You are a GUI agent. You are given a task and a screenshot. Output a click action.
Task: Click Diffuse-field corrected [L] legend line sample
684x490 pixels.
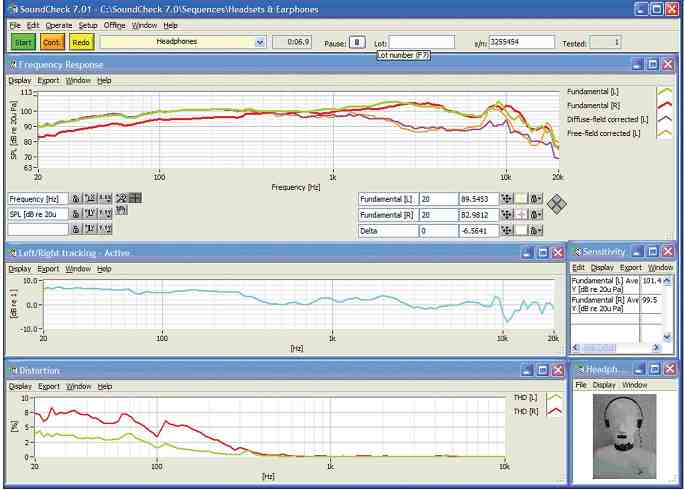[x=664, y=119]
